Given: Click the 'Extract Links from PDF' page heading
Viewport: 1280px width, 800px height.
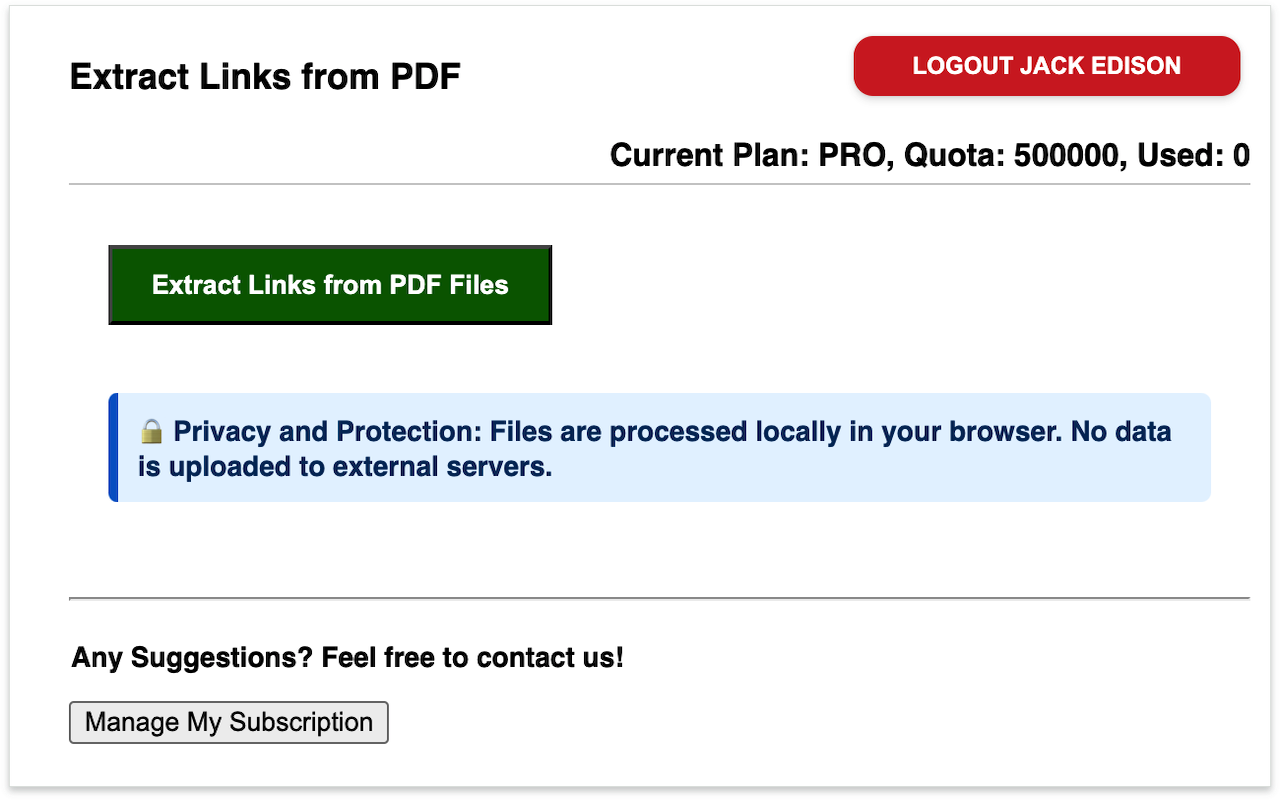Looking at the screenshot, I should (x=265, y=77).
